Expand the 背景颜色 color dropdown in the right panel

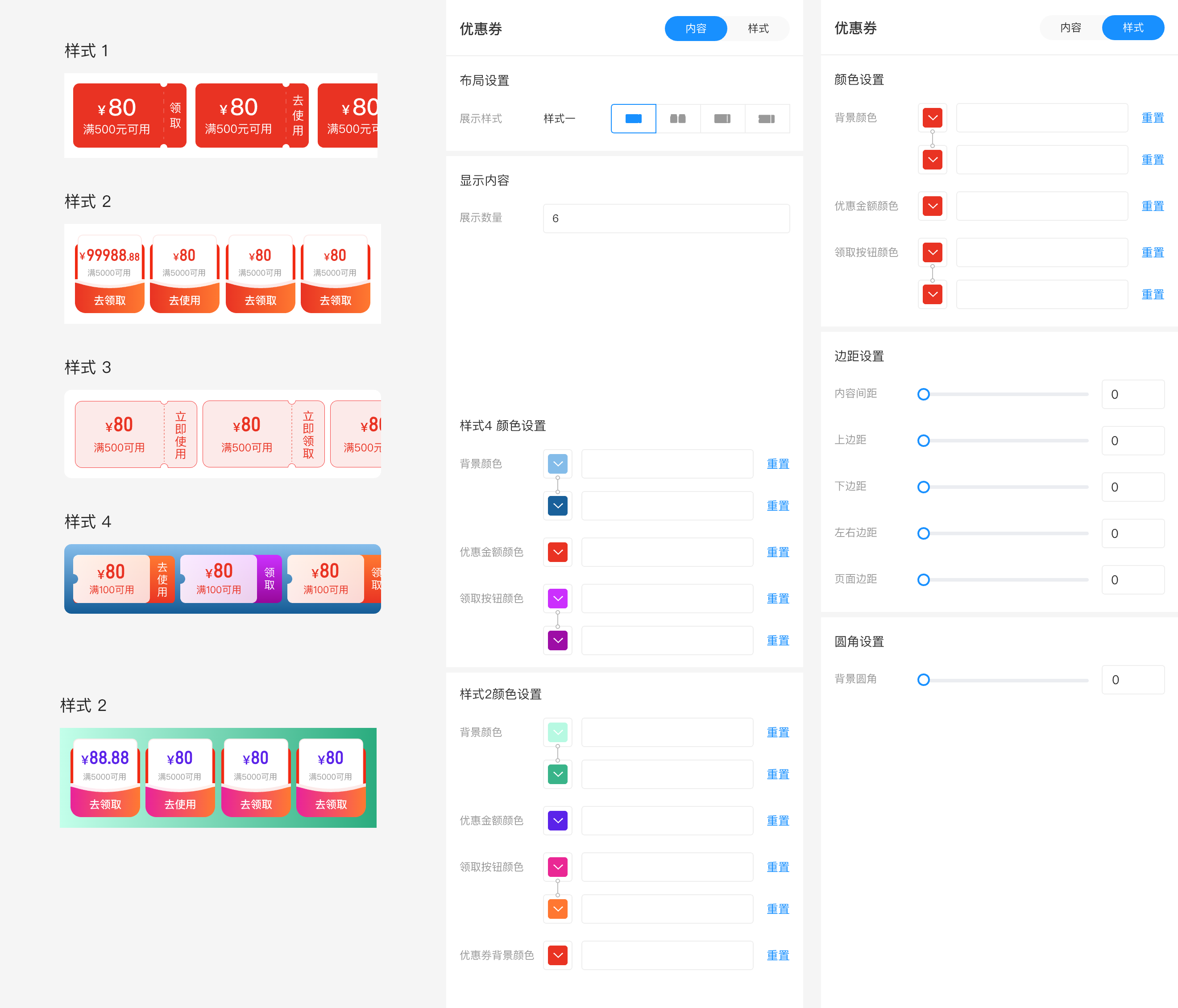pyautogui.click(x=933, y=118)
